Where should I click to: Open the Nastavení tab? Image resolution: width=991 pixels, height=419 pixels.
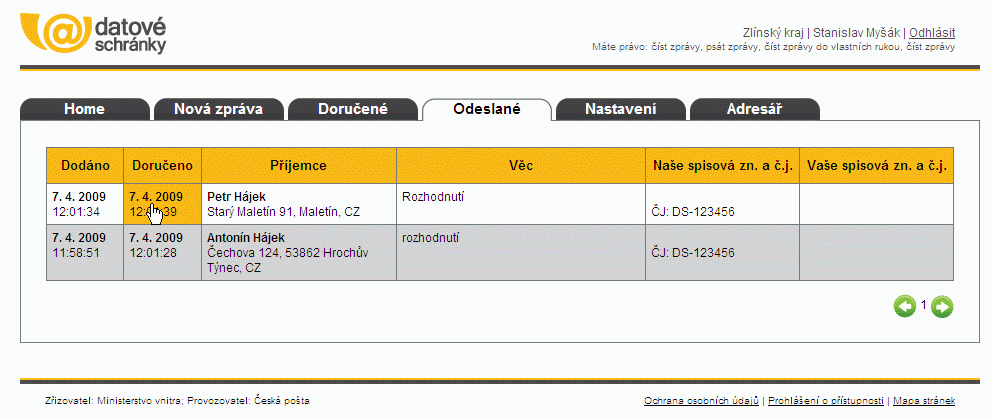621,109
